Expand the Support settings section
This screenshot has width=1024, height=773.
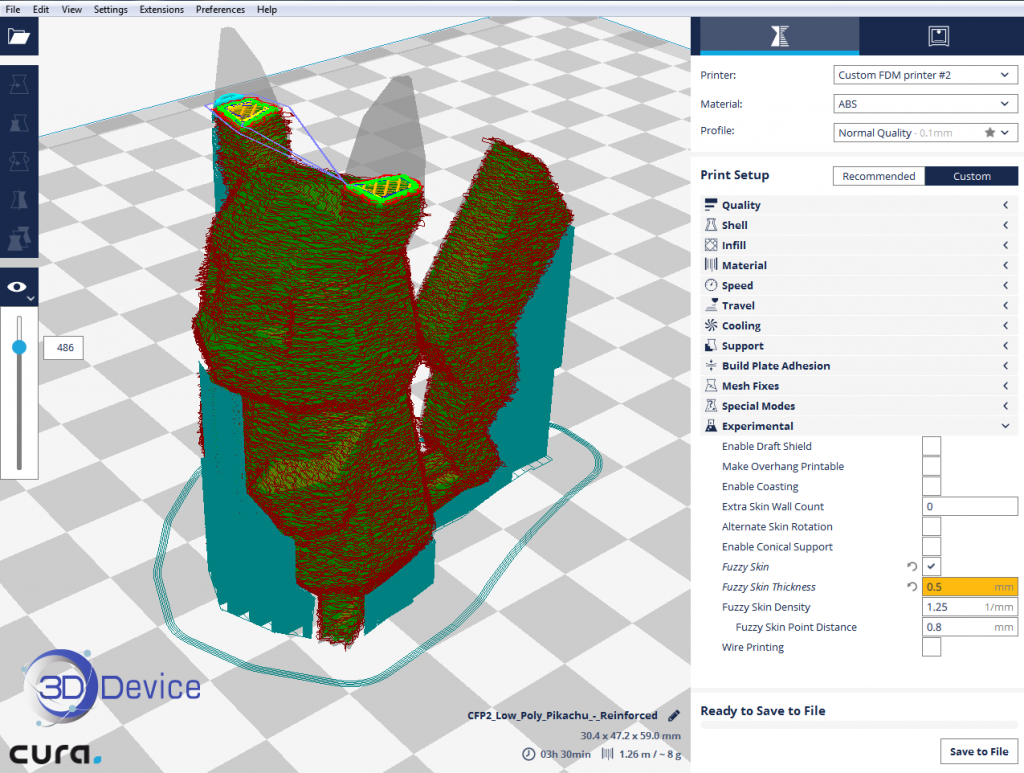click(742, 346)
